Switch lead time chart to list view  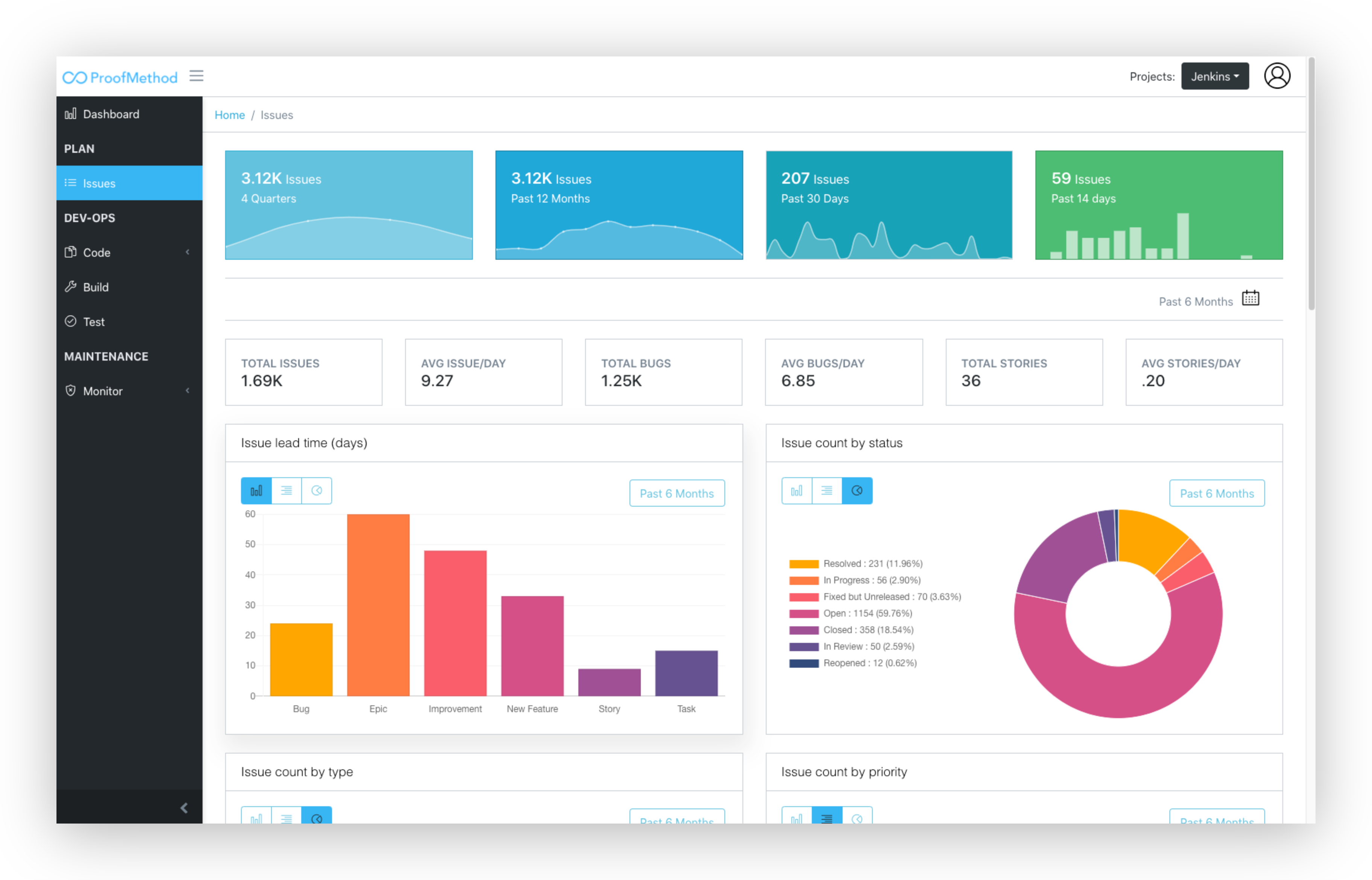coord(286,490)
